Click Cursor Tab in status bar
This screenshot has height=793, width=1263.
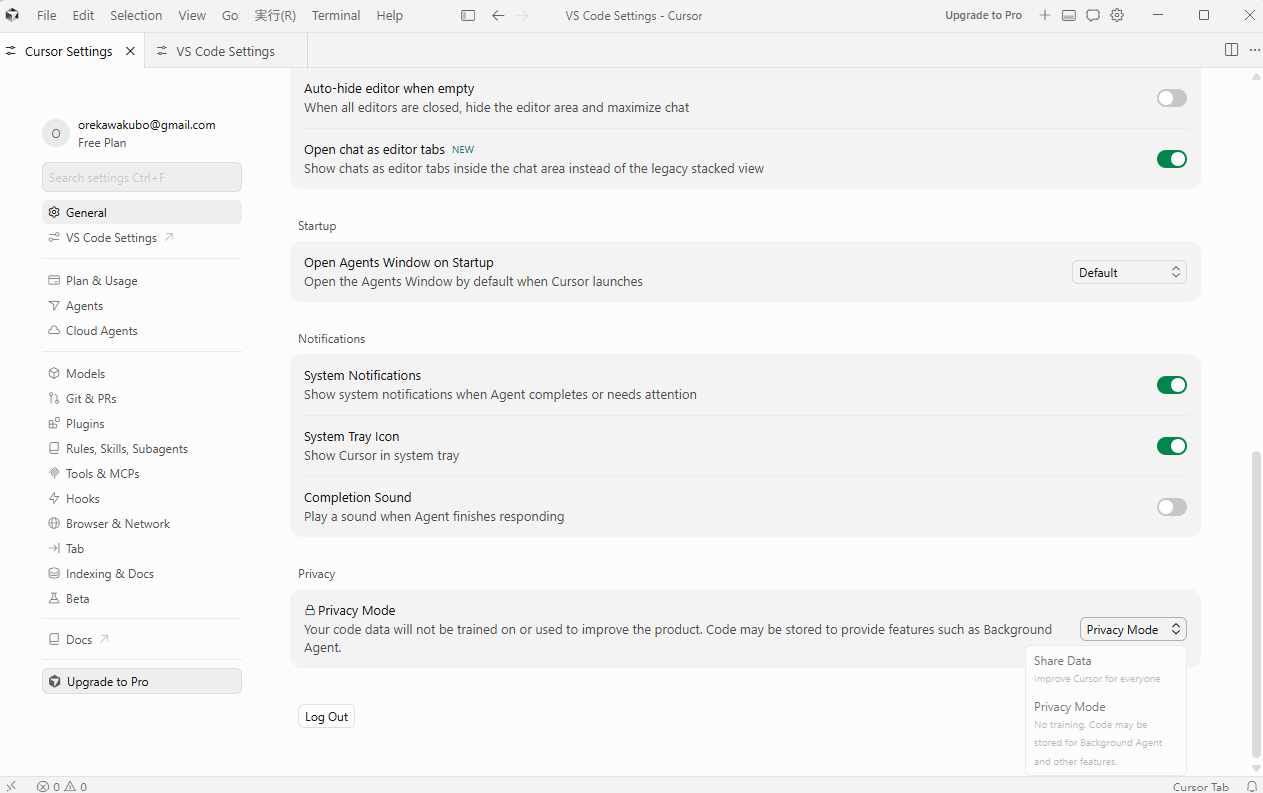[x=1201, y=786]
